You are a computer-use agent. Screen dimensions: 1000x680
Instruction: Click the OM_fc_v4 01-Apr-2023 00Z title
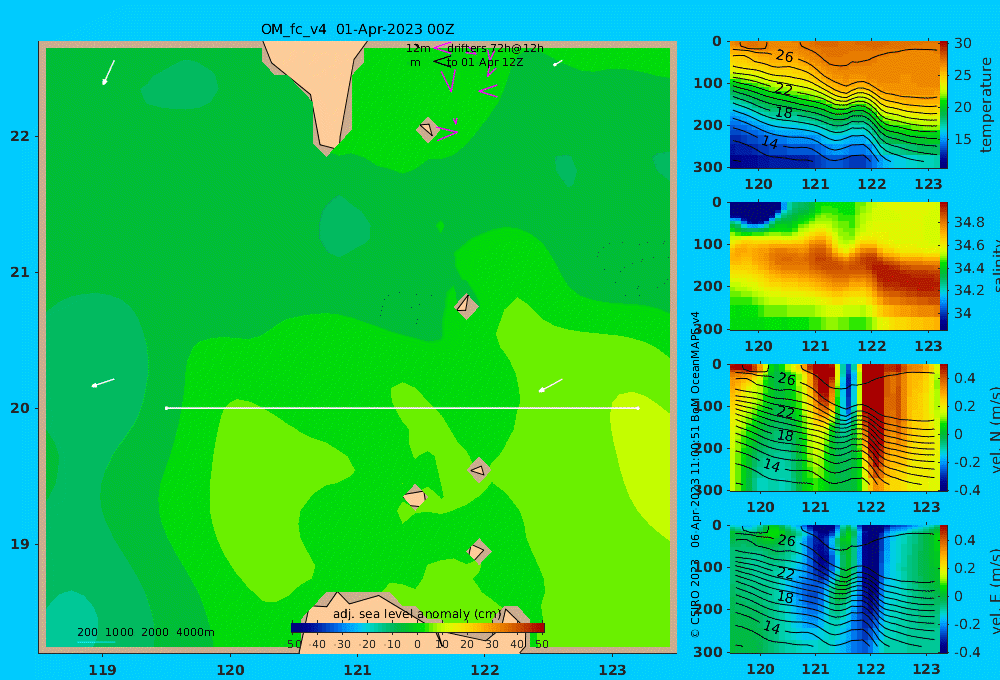pyautogui.click(x=357, y=29)
